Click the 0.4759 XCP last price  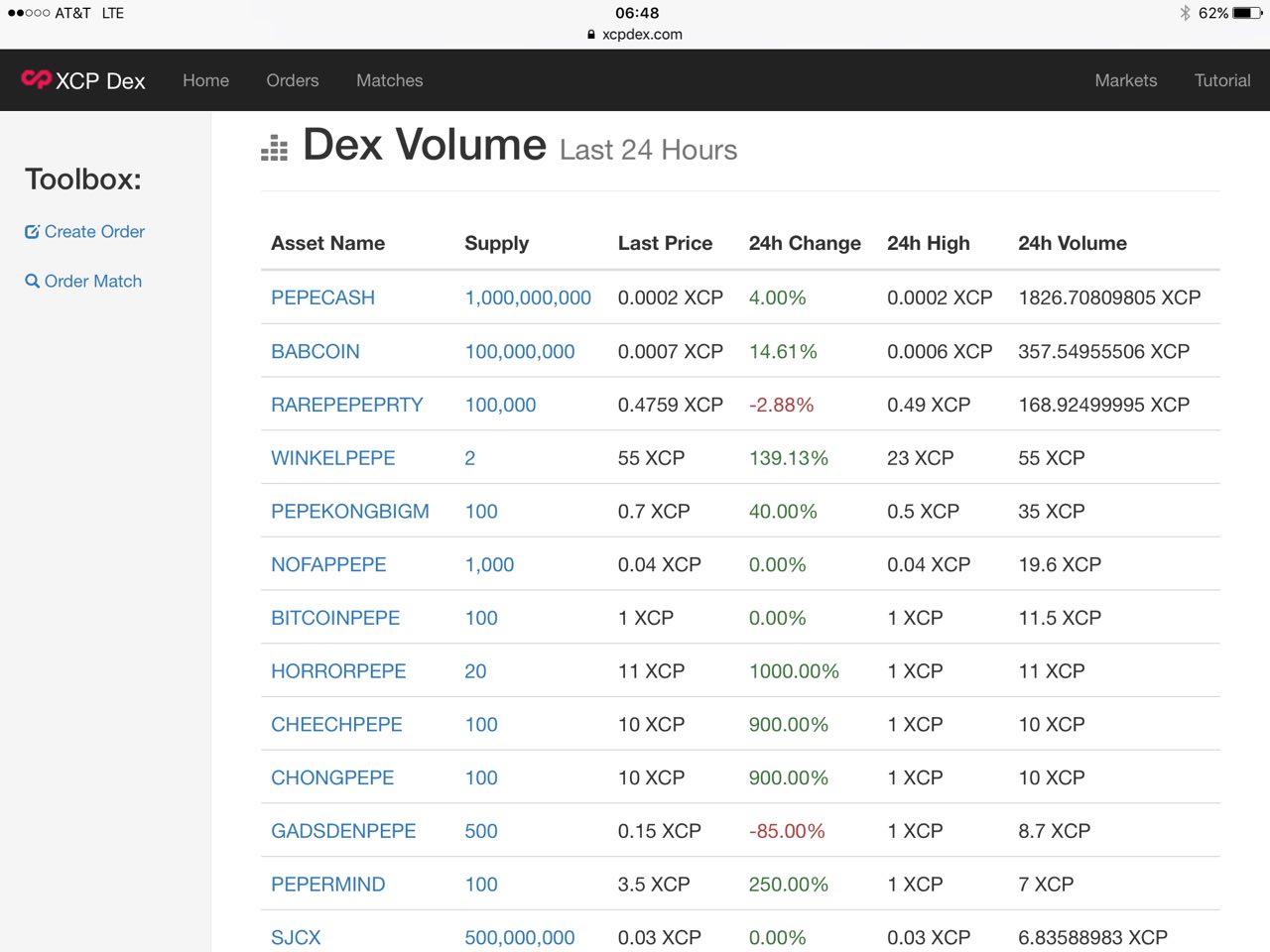(x=671, y=405)
